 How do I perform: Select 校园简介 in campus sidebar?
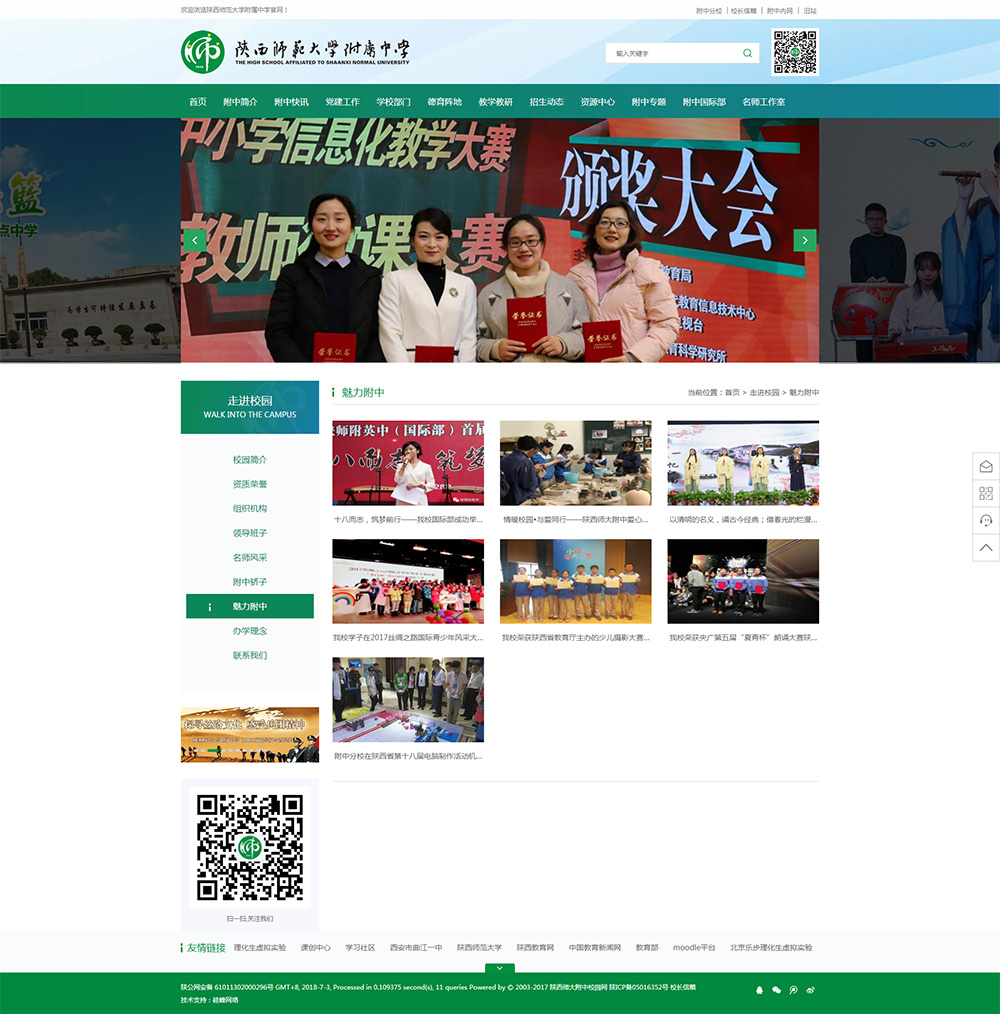250,460
